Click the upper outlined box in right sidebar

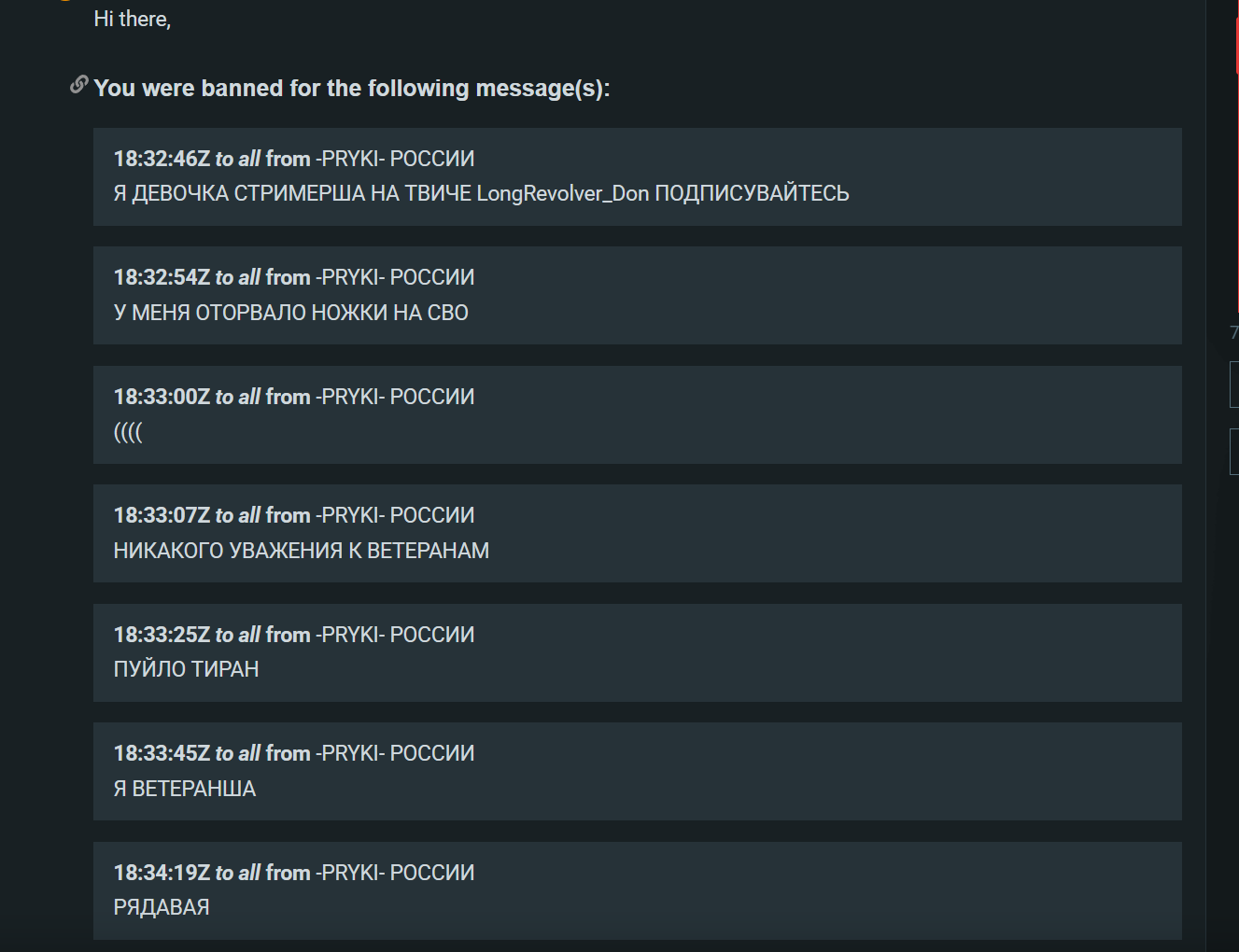coord(1234,385)
